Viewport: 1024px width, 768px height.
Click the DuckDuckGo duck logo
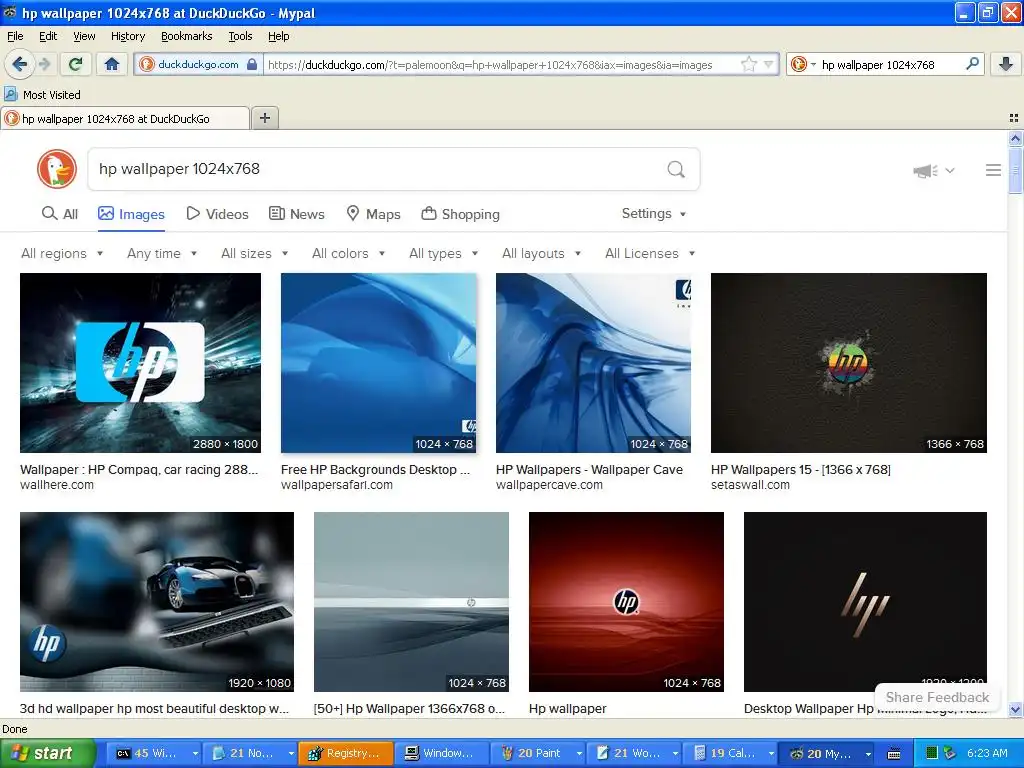coord(57,168)
